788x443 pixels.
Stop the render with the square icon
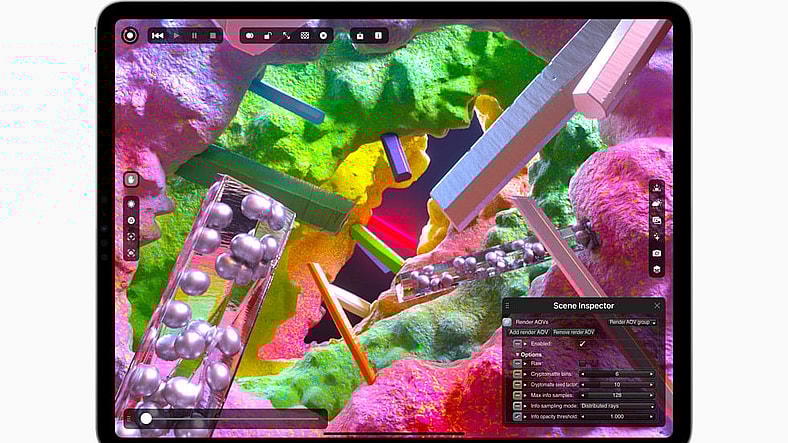click(213, 35)
